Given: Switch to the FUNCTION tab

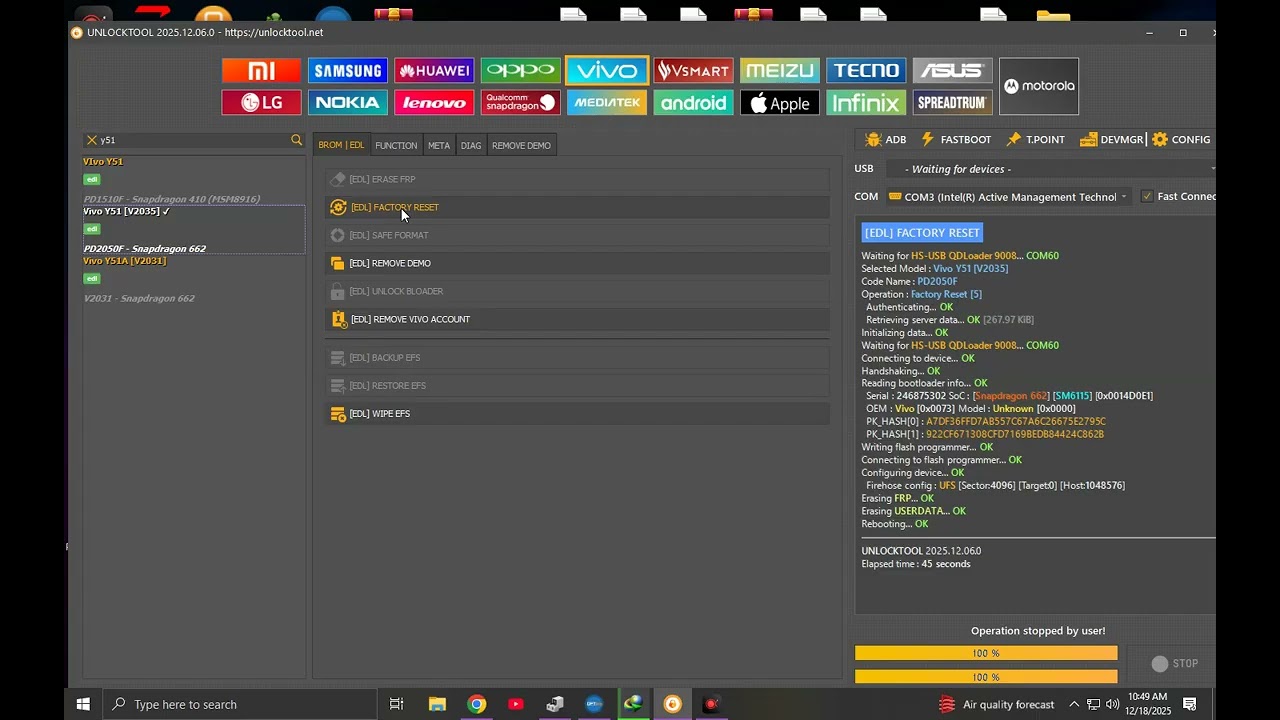Looking at the screenshot, I should click(396, 145).
